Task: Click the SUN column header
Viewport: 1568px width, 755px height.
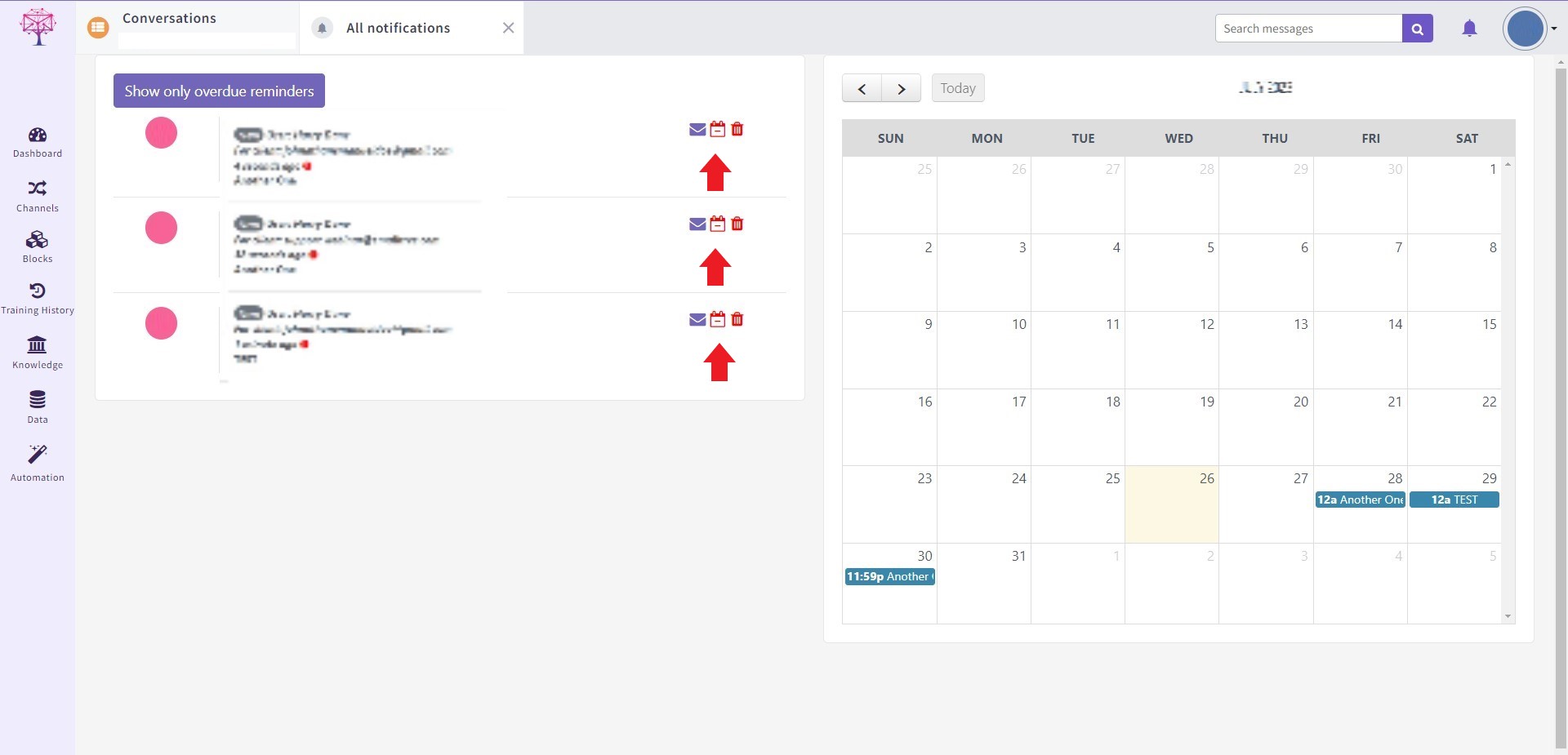Action: coord(890,138)
